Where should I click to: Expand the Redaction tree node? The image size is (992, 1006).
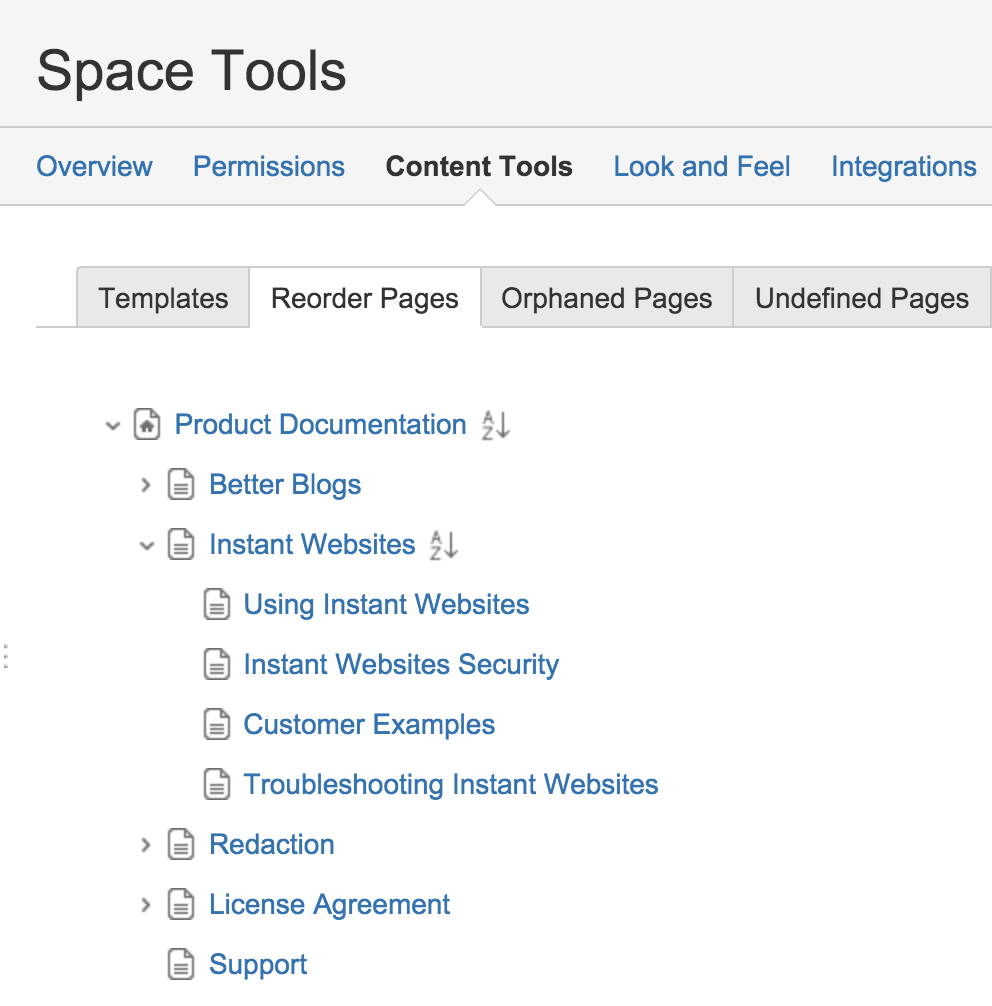(146, 845)
